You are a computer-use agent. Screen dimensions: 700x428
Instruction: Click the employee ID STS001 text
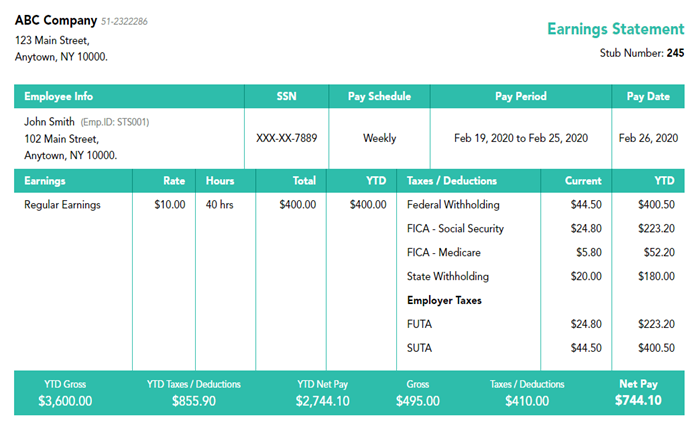(115, 122)
